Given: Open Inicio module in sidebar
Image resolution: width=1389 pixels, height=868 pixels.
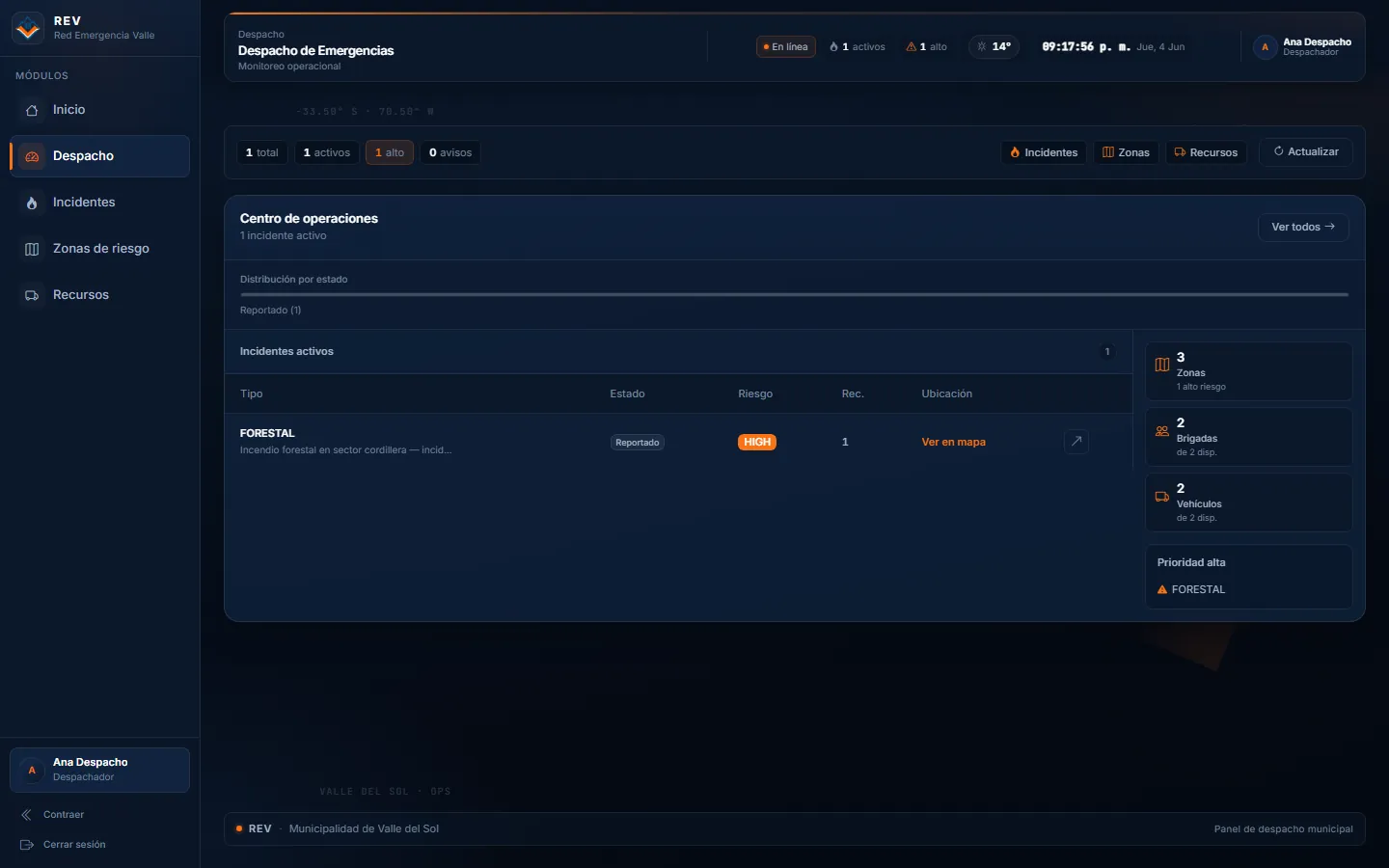Looking at the screenshot, I should pos(99,110).
